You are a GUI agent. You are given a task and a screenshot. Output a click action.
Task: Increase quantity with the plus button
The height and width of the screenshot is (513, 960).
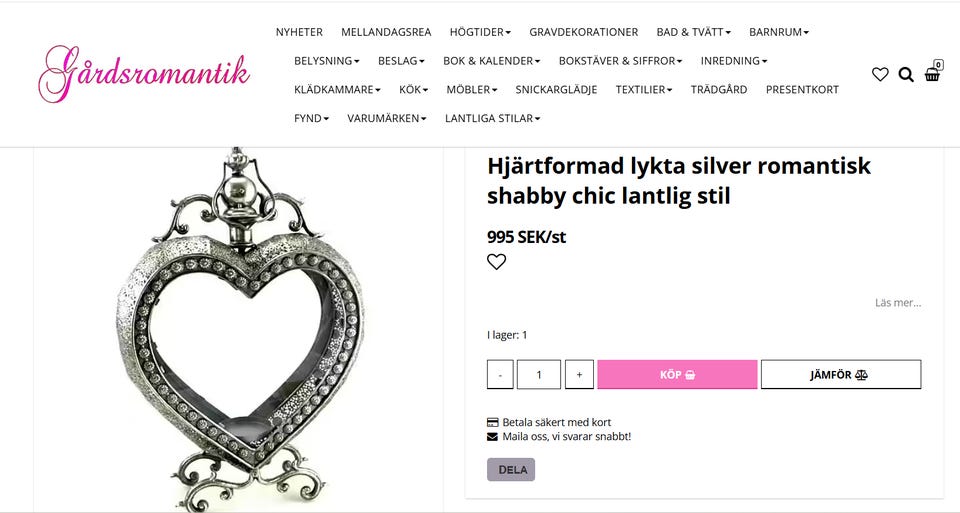pos(579,375)
